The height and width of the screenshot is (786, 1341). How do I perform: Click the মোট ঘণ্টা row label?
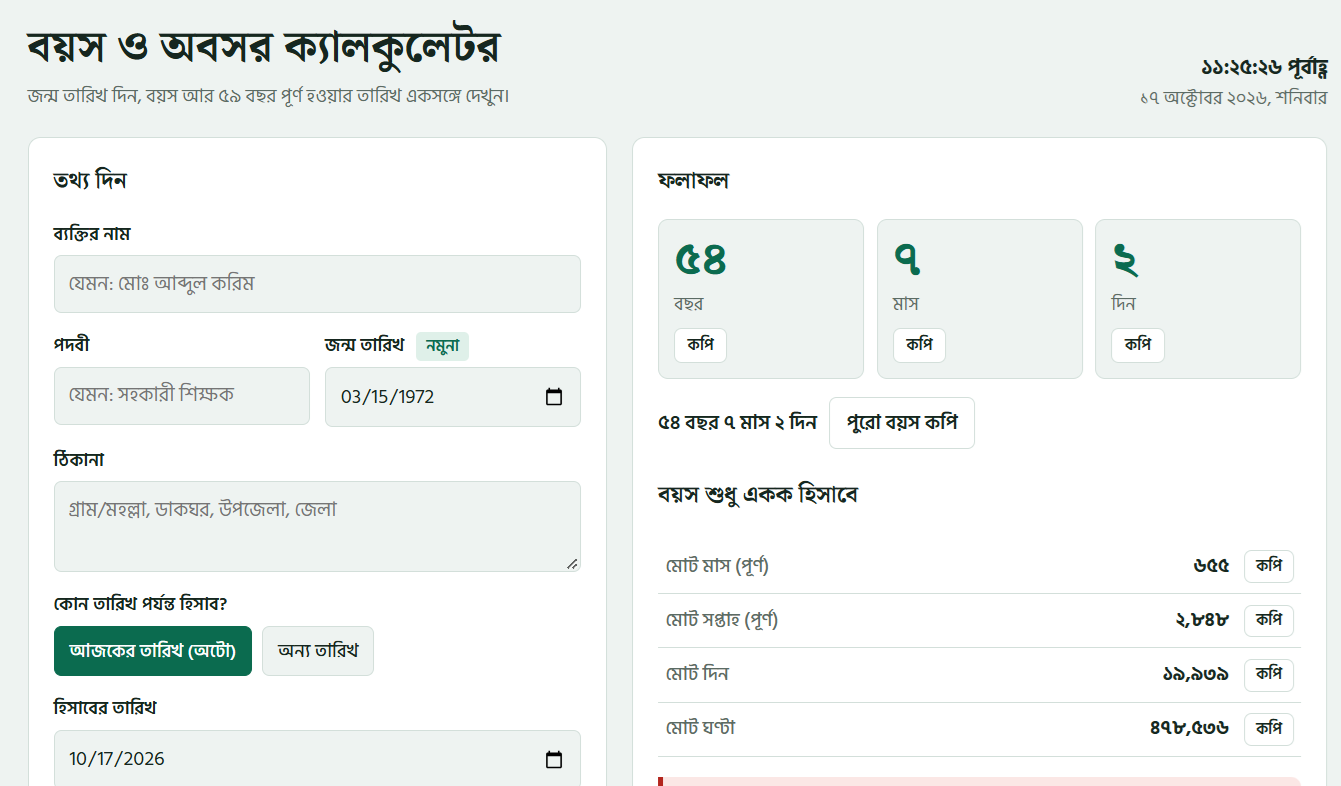coord(700,729)
